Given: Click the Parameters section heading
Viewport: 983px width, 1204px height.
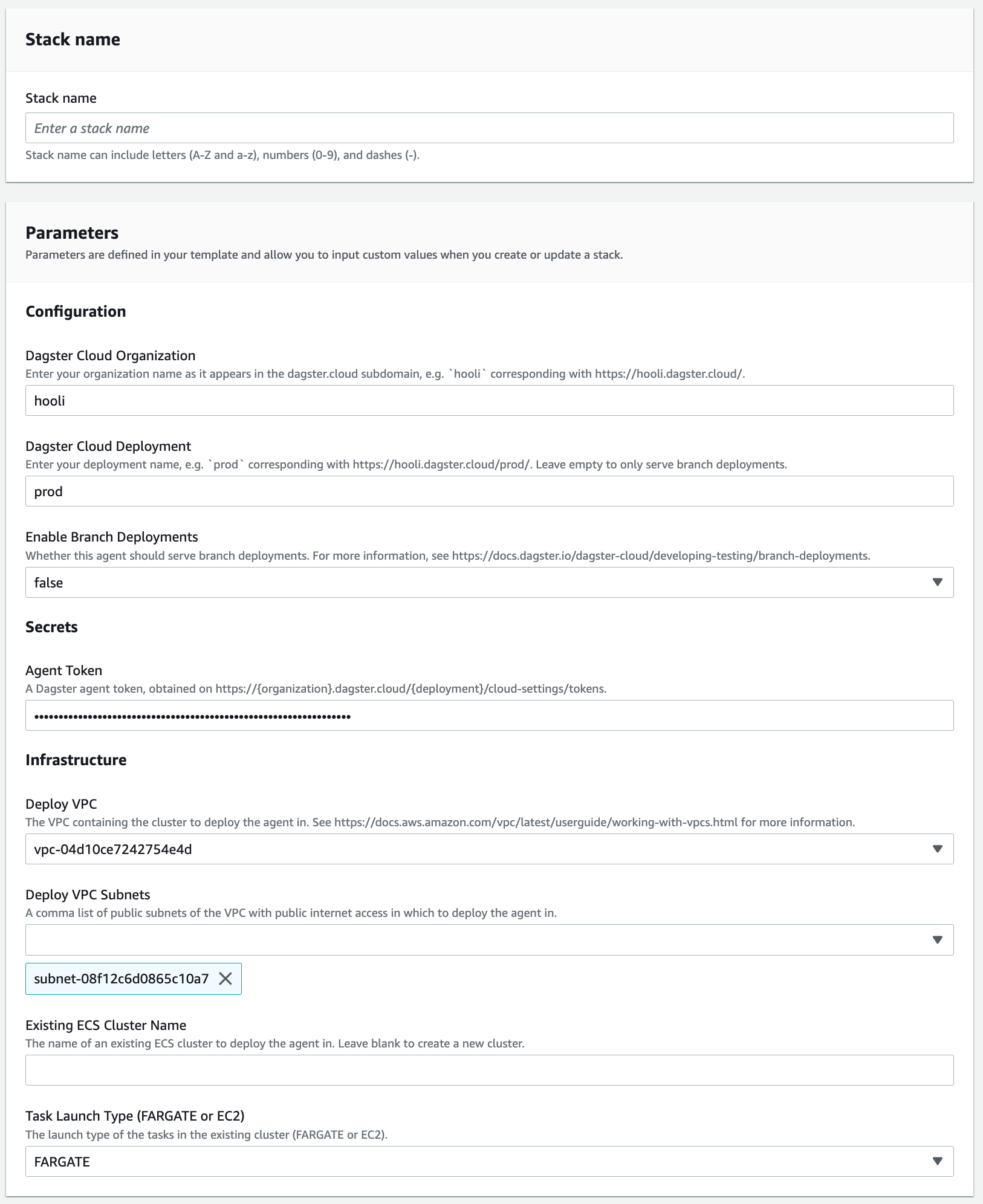Looking at the screenshot, I should click(x=71, y=232).
